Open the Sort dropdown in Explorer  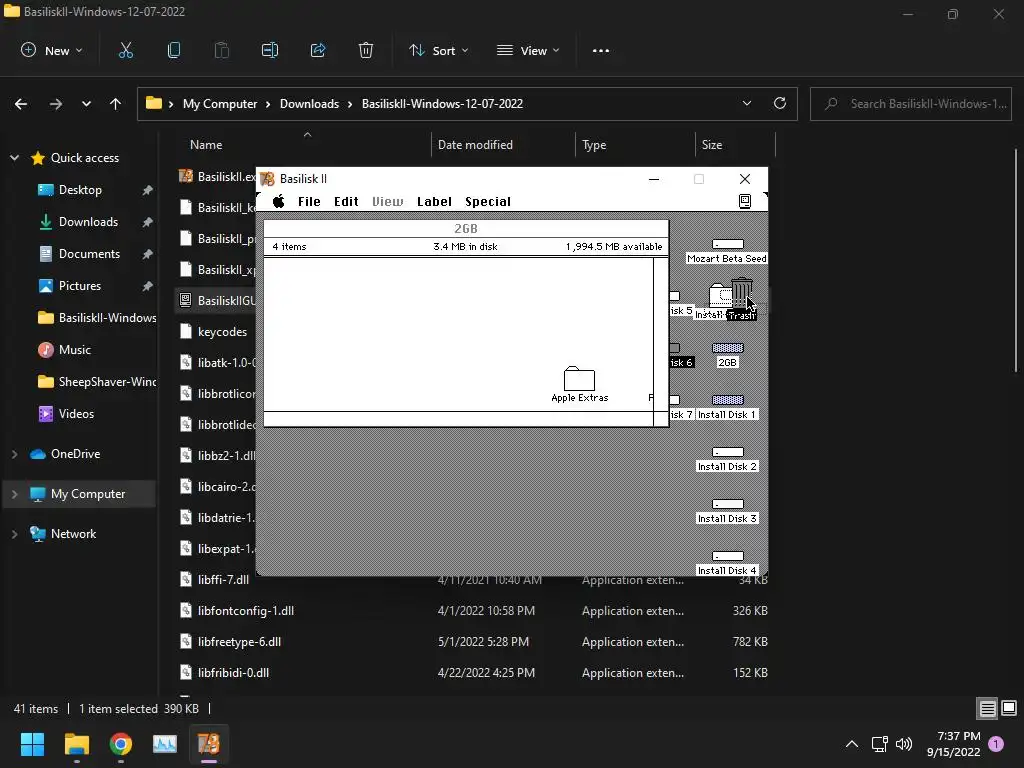pos(438,50)
